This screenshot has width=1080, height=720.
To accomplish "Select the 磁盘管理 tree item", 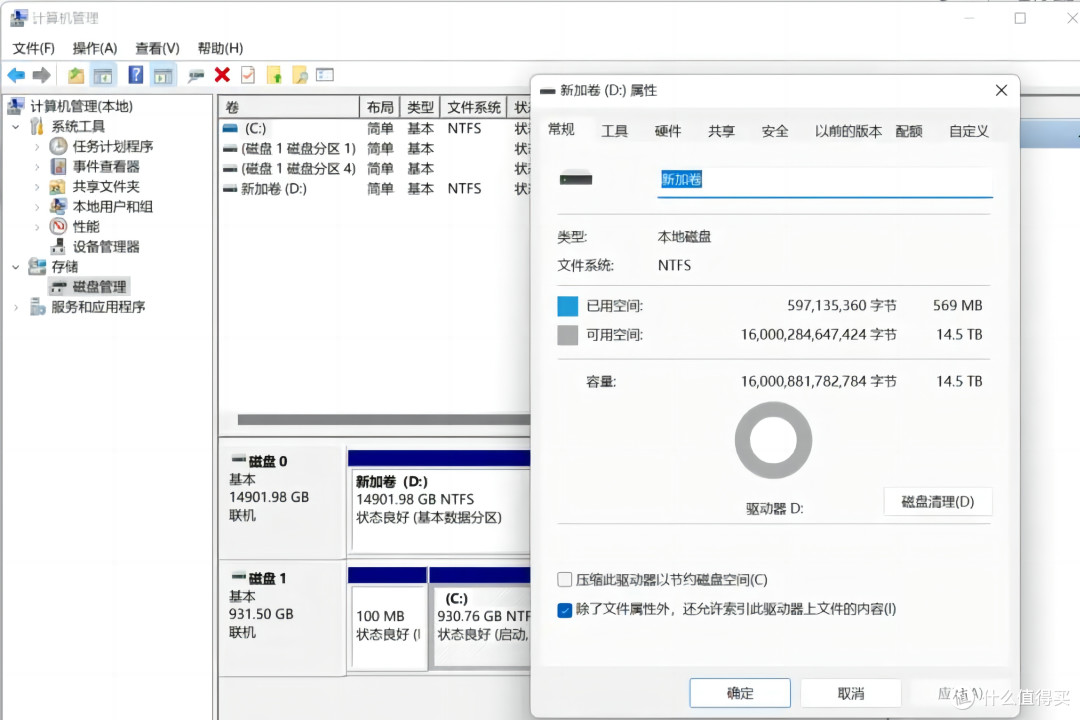I will pos(89,287).
